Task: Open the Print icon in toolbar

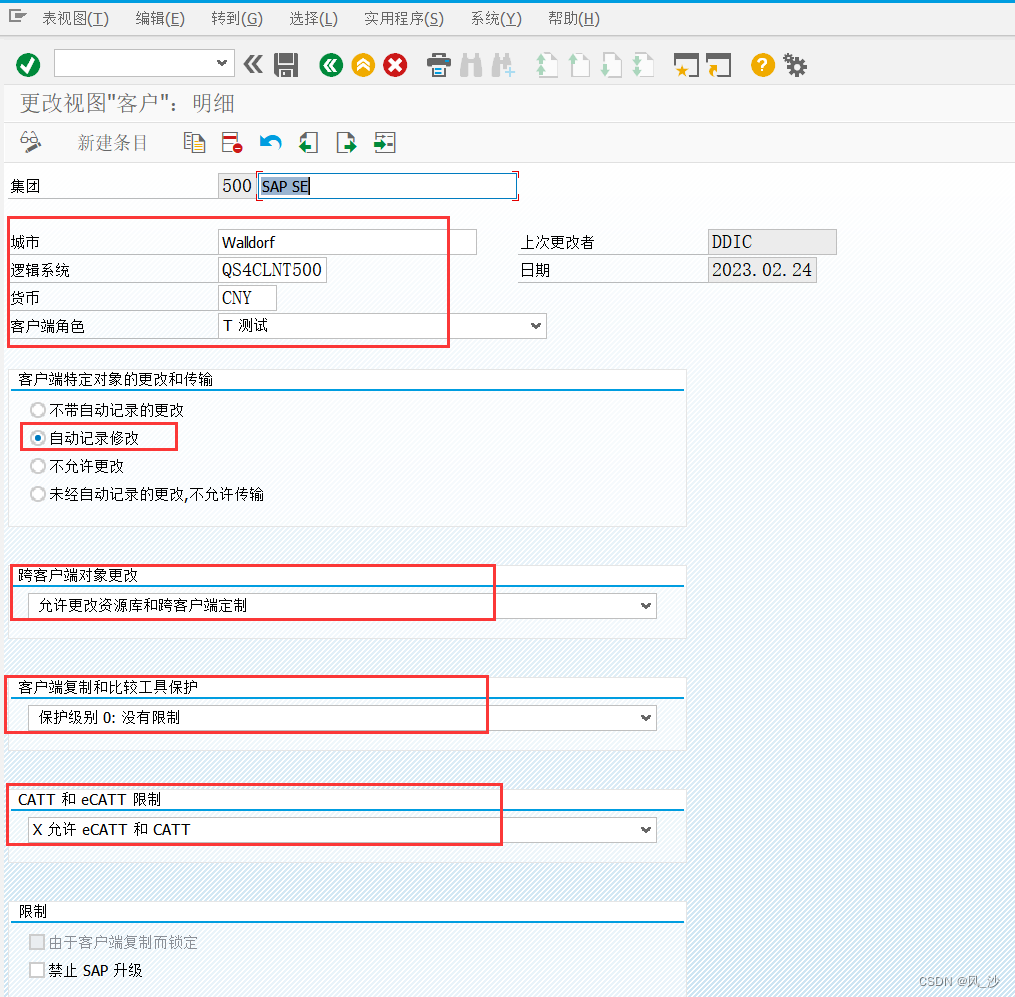Action: pos(439,66)
